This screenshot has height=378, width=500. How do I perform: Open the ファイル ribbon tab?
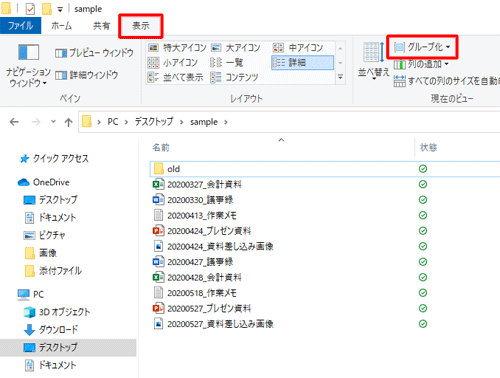[x=20, y=26]
